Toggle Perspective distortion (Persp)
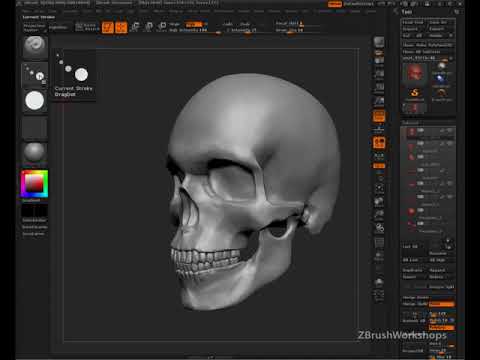Screen dimensions: 480x360 pyautogui.click(x=379, y=116)
